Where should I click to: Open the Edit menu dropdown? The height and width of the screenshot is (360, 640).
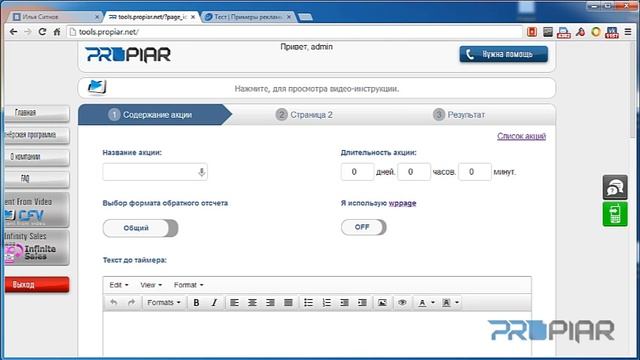coord(119,285)
